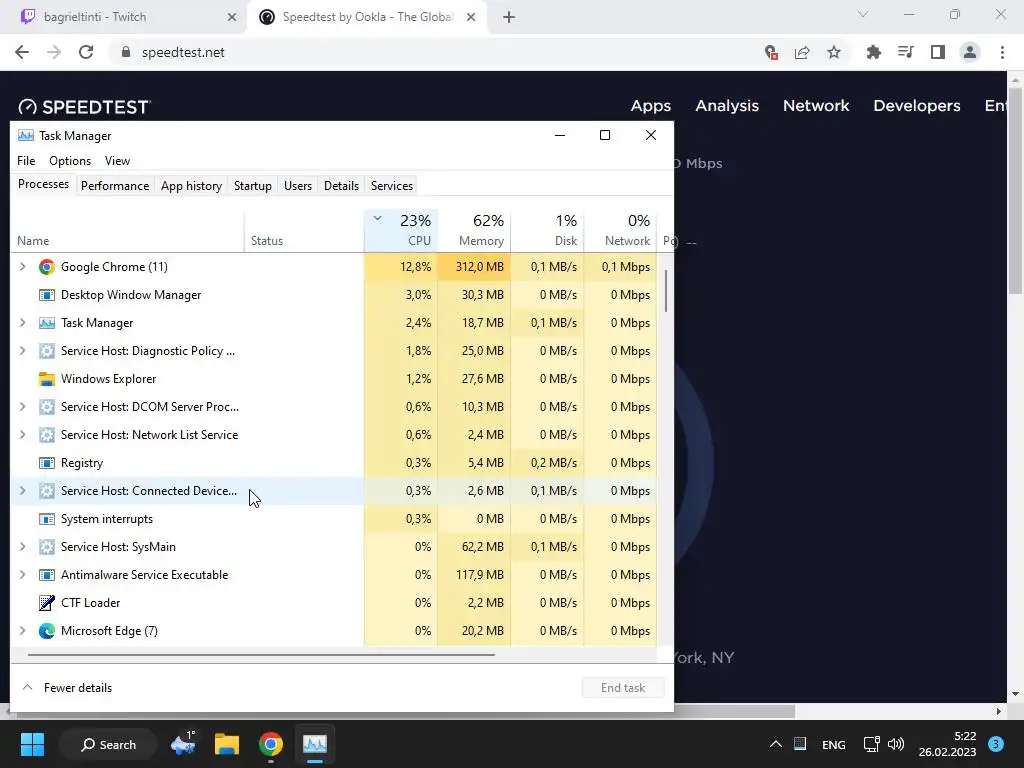Click the Microsoft Edge process icon

46,631
